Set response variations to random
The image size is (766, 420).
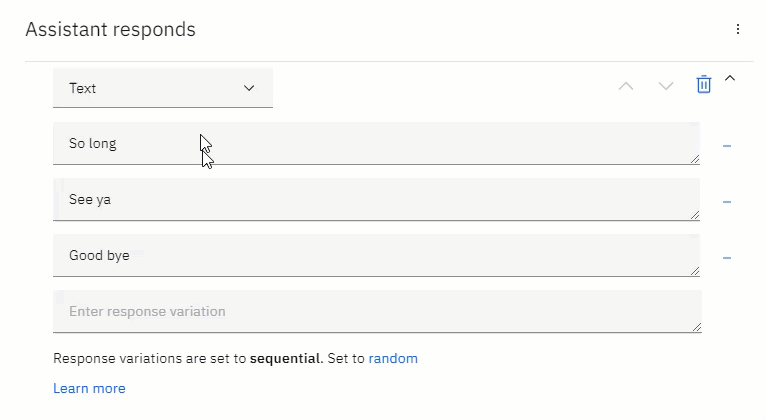coord(393,358)
